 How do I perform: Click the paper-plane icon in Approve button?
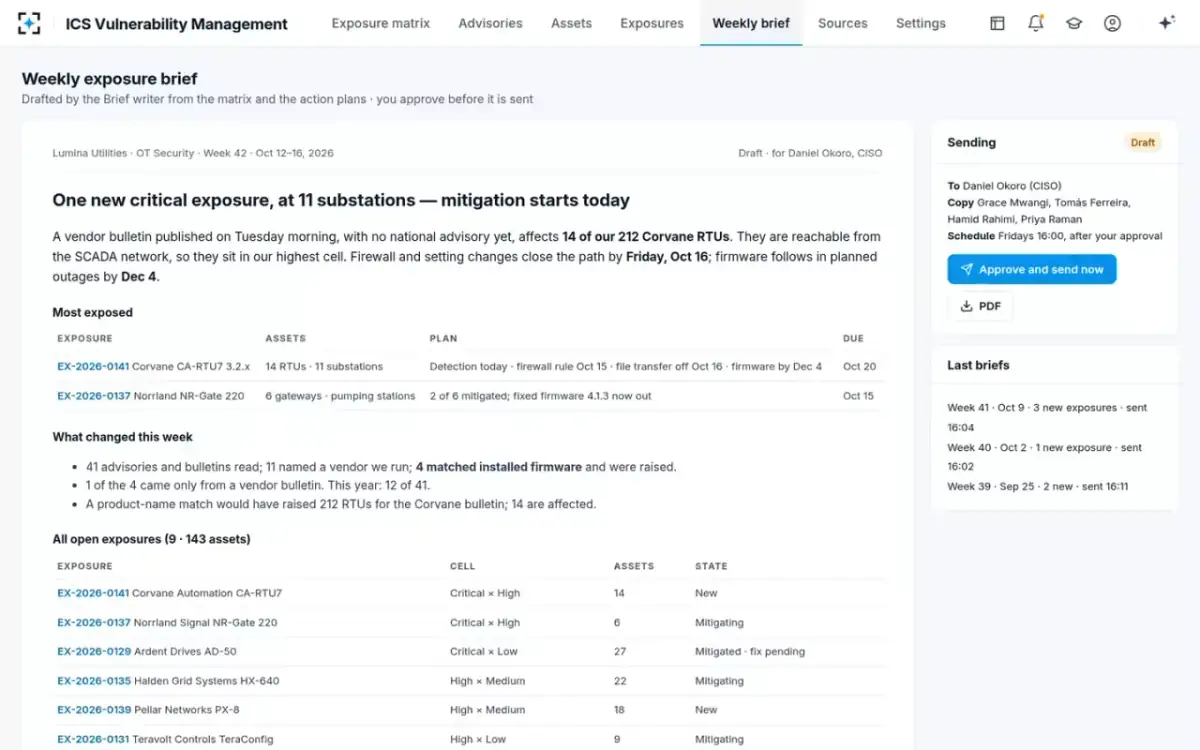coord(966,270)
